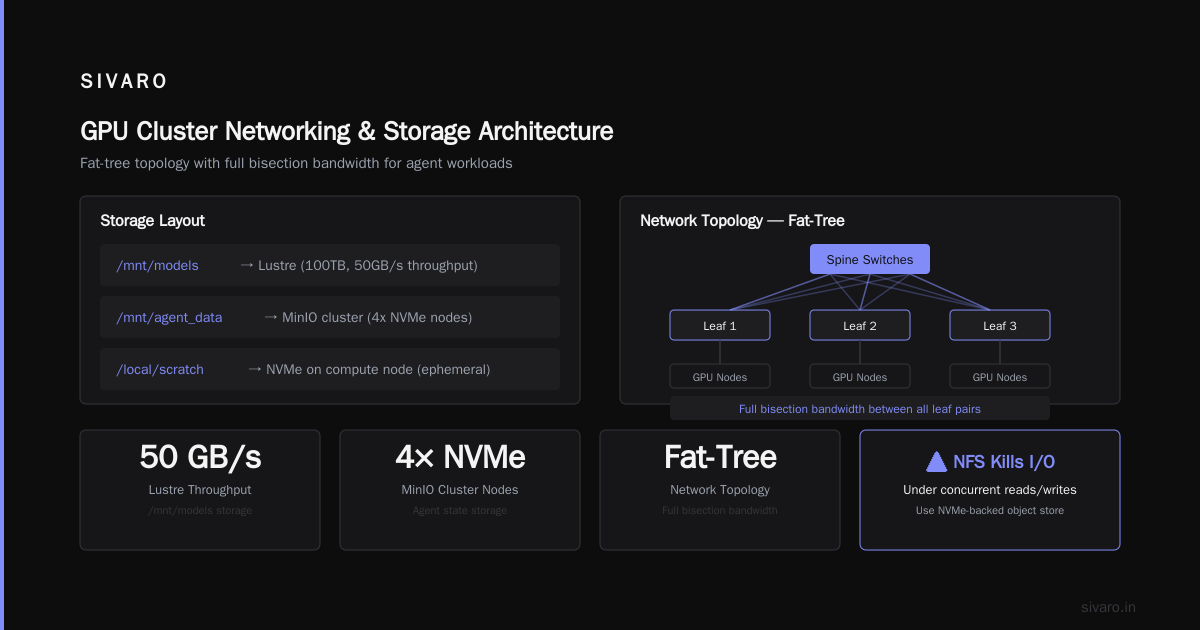
Task: Click GPU Nodes box under Leaf 2
Action: (x=860, y=377)
